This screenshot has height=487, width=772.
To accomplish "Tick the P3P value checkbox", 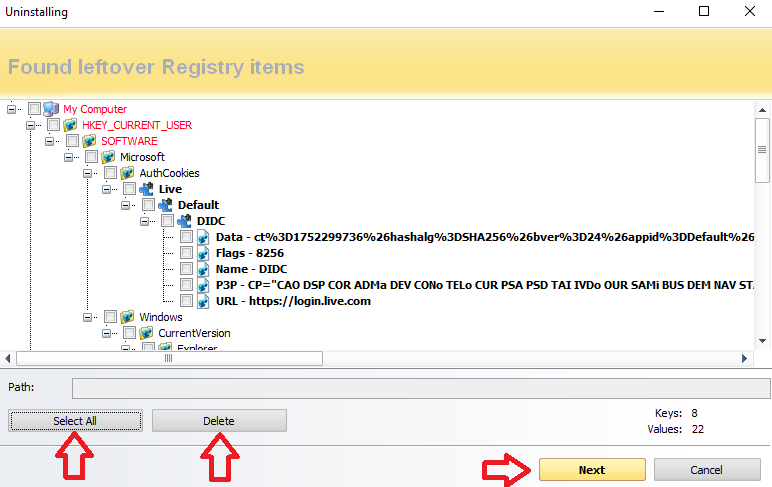I will pyautogui.click(x=186, y=285).
